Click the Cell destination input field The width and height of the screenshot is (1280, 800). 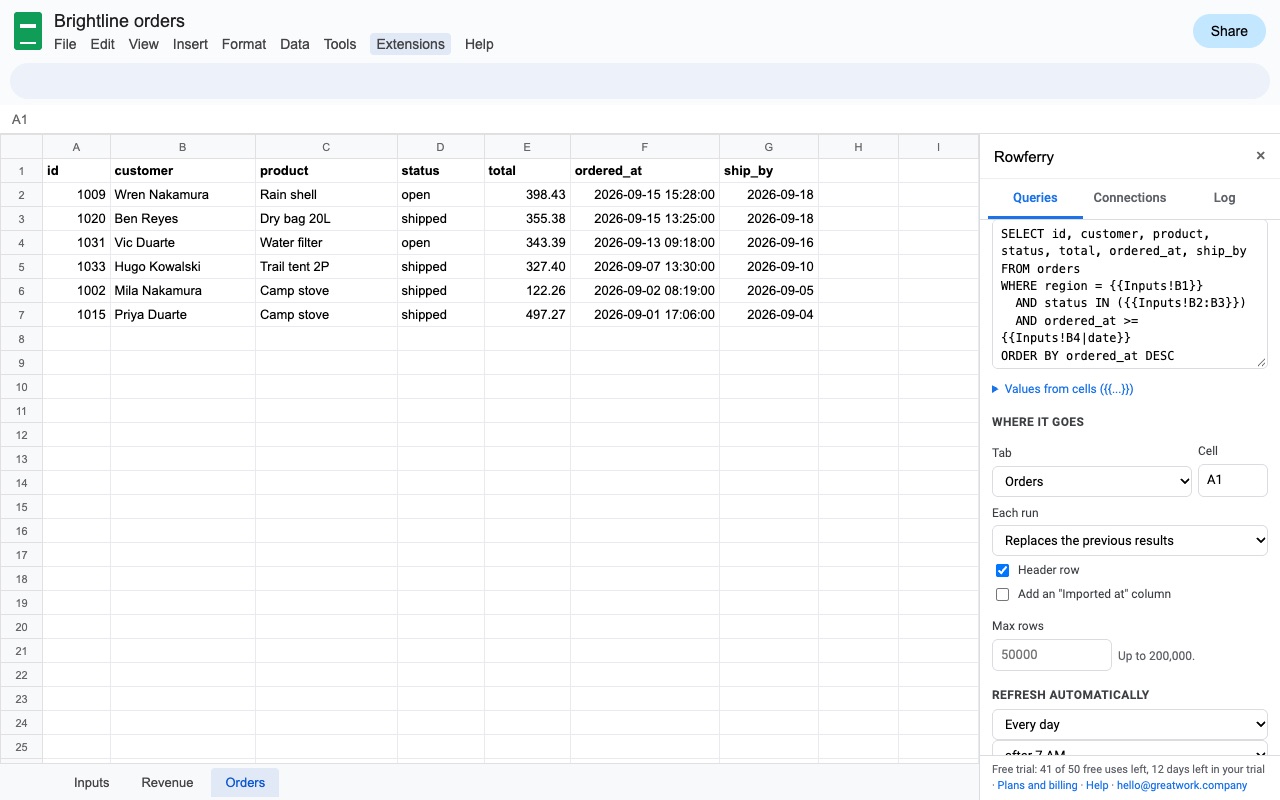[1233, 480]
